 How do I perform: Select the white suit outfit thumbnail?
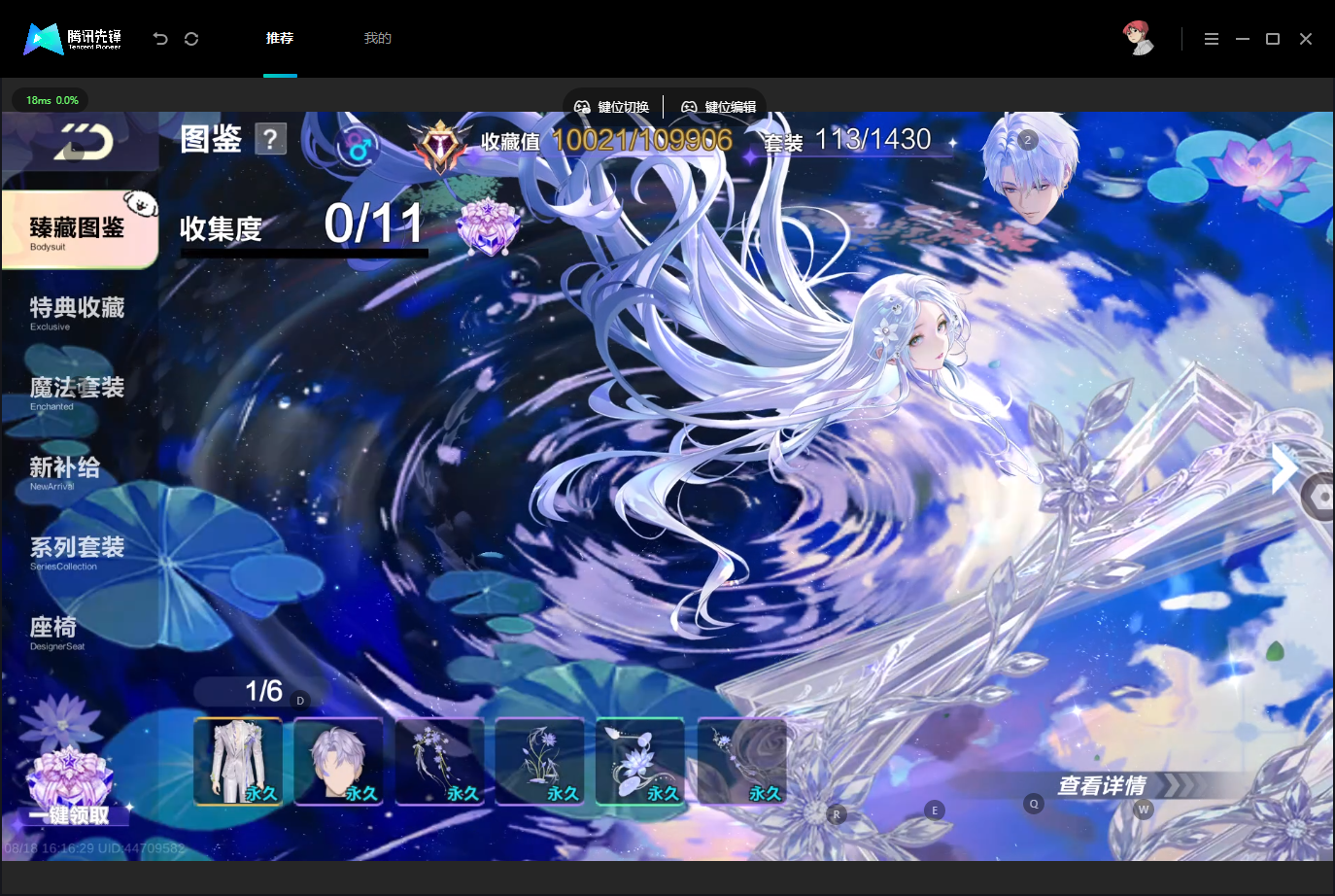click(238, 762)
